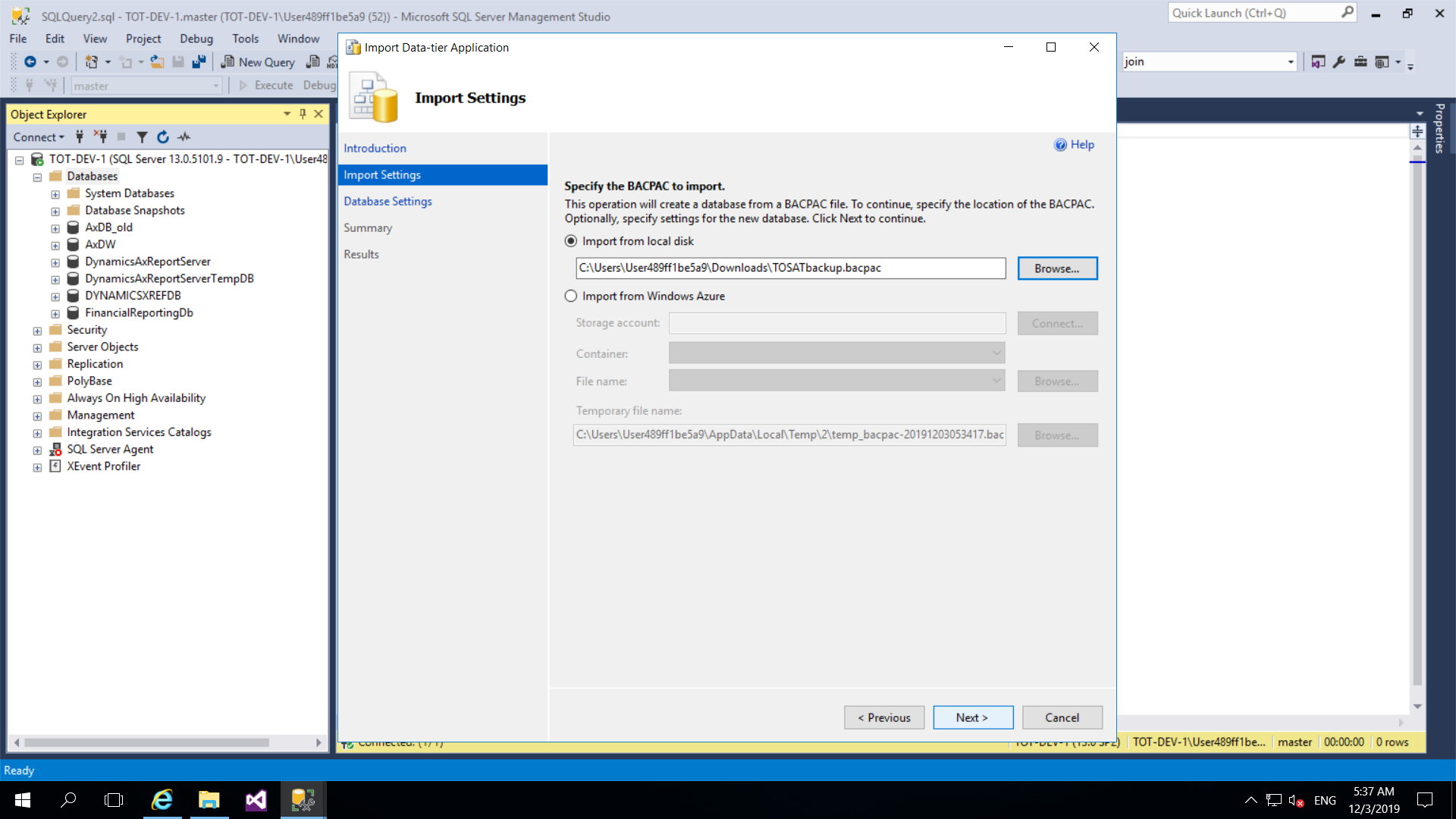Open the Tools menu
This screenshot has height=819, width=1456.
click(x=245, y=39)
